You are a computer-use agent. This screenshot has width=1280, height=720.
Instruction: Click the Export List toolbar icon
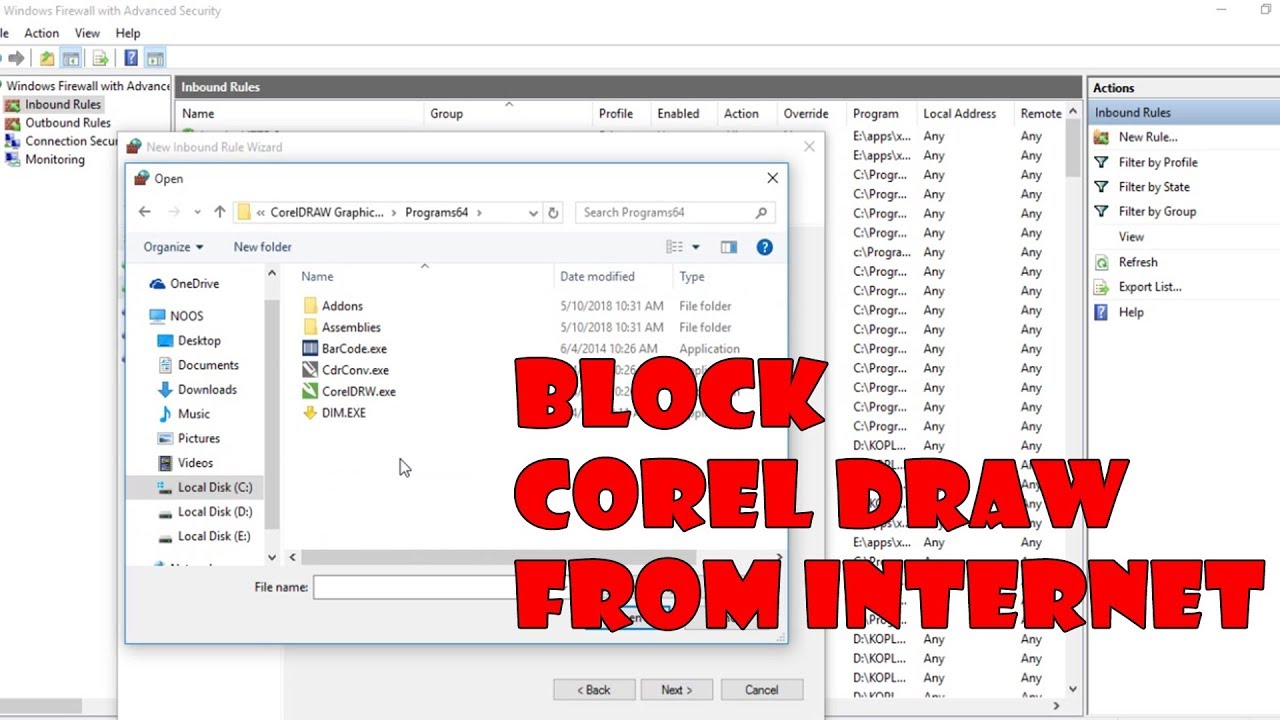100,58
